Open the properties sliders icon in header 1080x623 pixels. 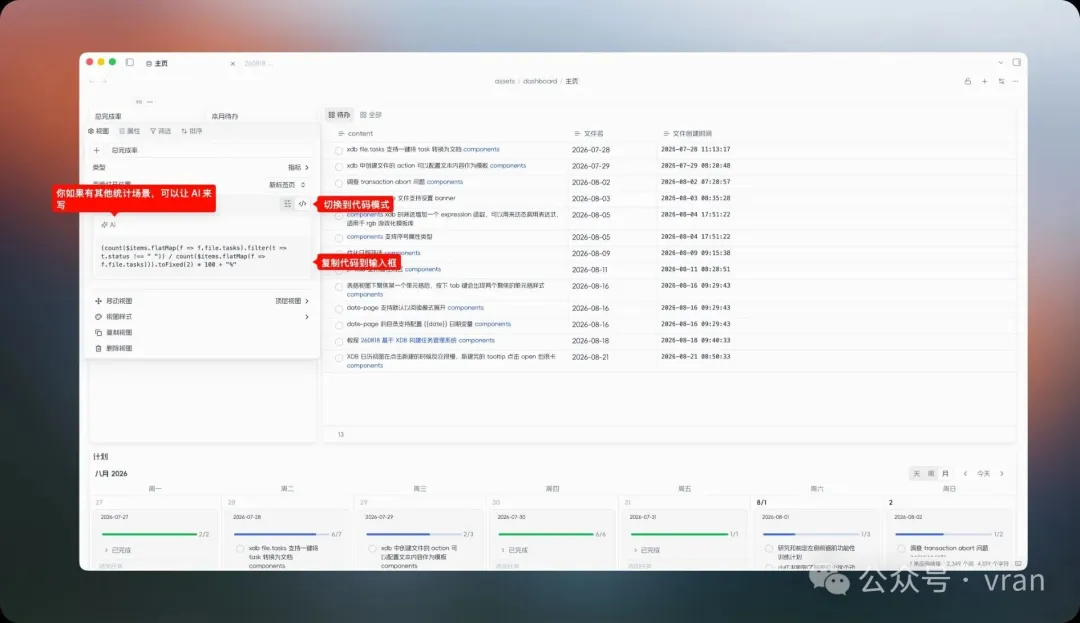click(1001, 81)
